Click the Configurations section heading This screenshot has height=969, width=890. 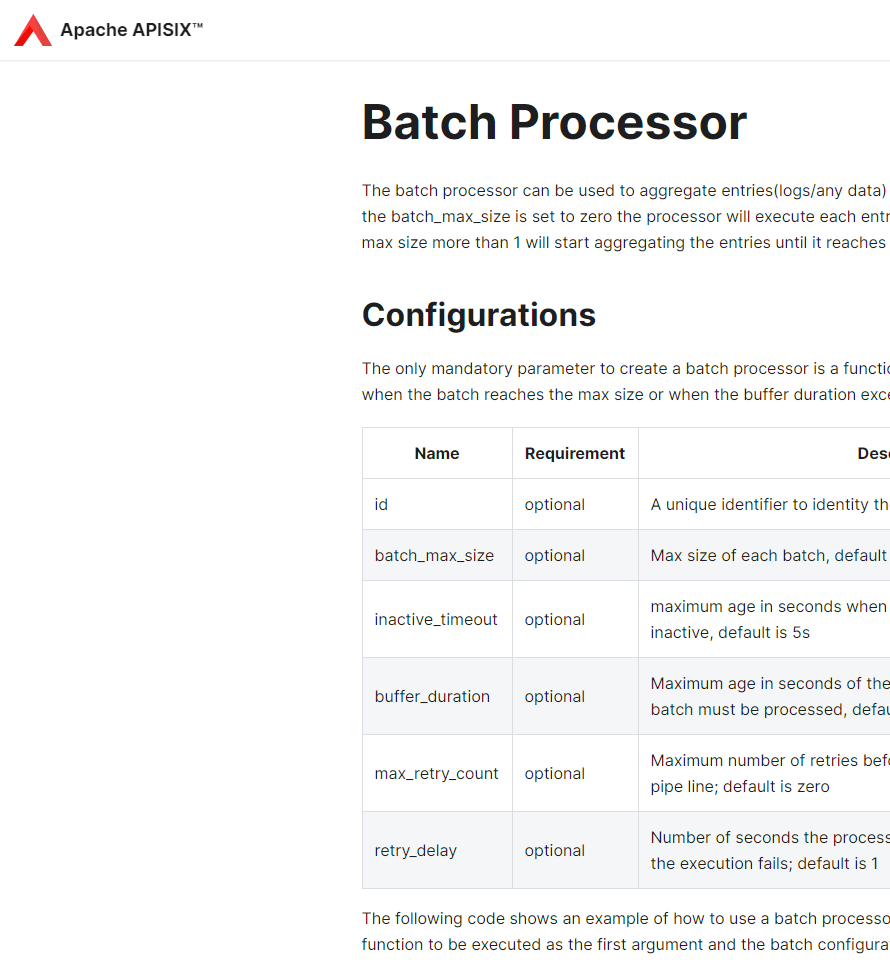coord(478,315)
